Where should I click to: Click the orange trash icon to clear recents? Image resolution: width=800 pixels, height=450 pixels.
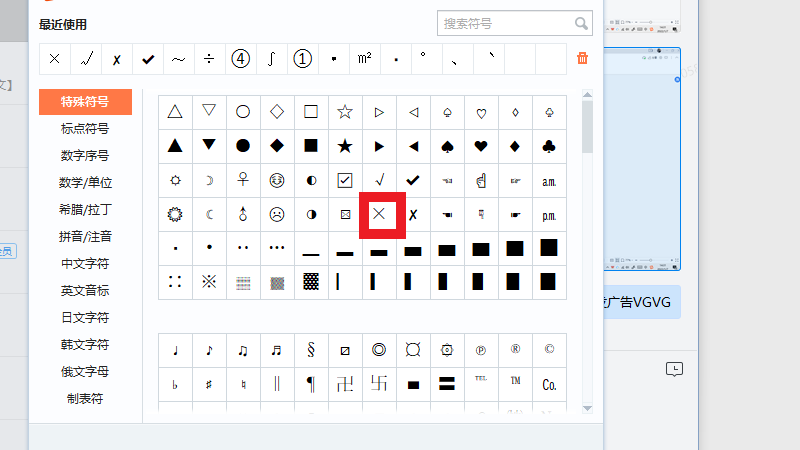pos(583,59)
